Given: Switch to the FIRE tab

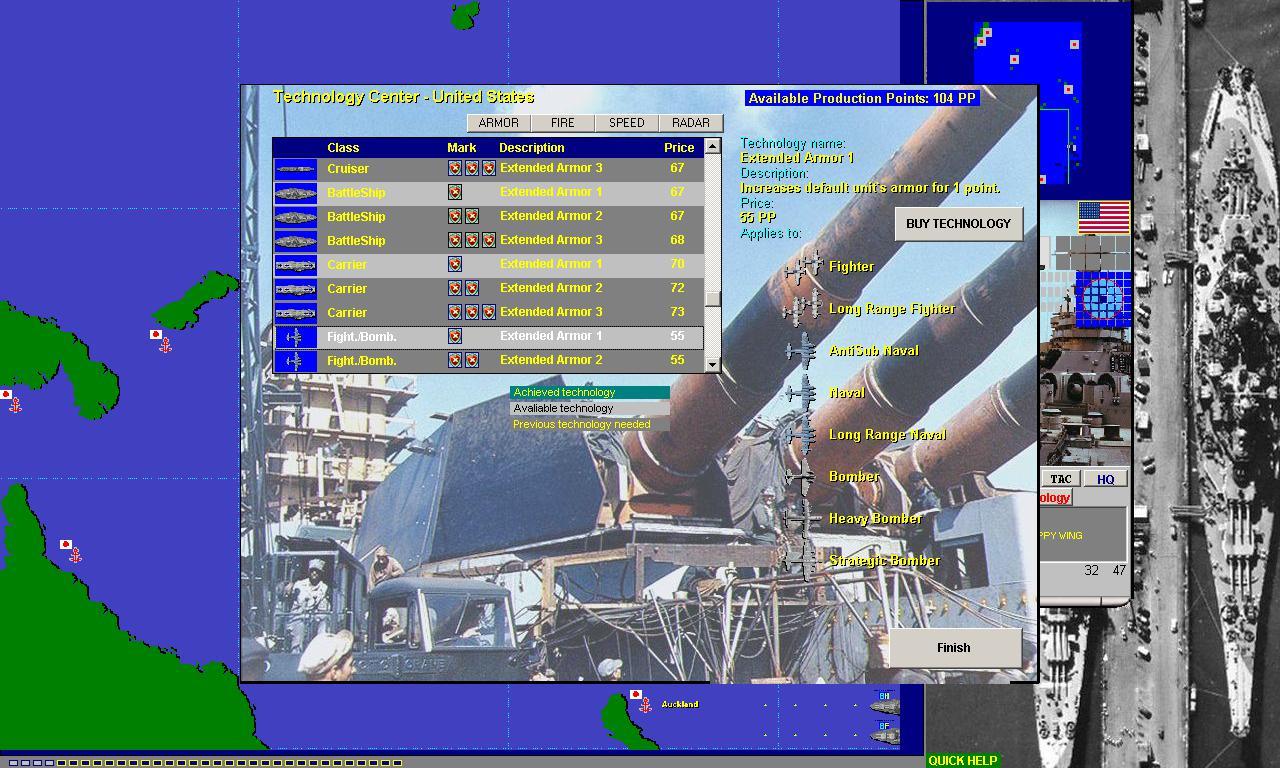Looking at the screenshot, I should pyautogui.click(x=561, y=122).
